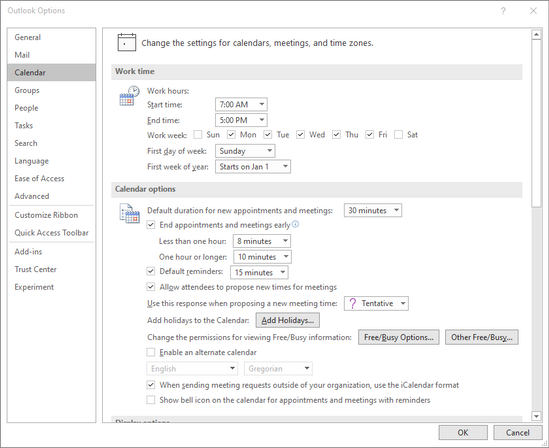This screenshot has width=549, height=448.
Task: Toggle the Default reminders checkbox
Action: tap(151, 271)
